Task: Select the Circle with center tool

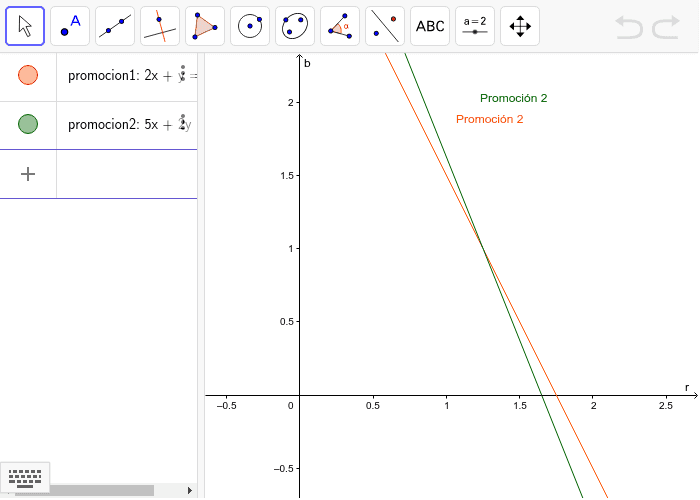Action: pos(250,26)
